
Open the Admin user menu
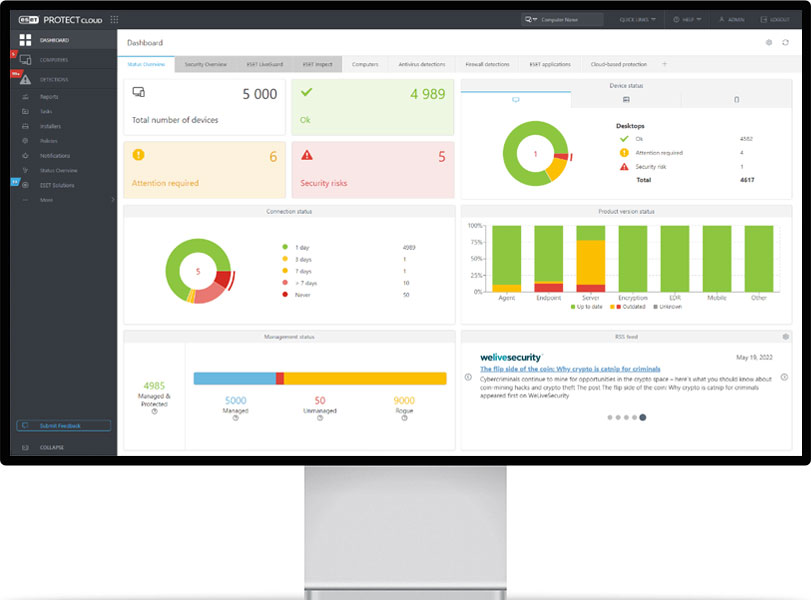tap(731, 20)
